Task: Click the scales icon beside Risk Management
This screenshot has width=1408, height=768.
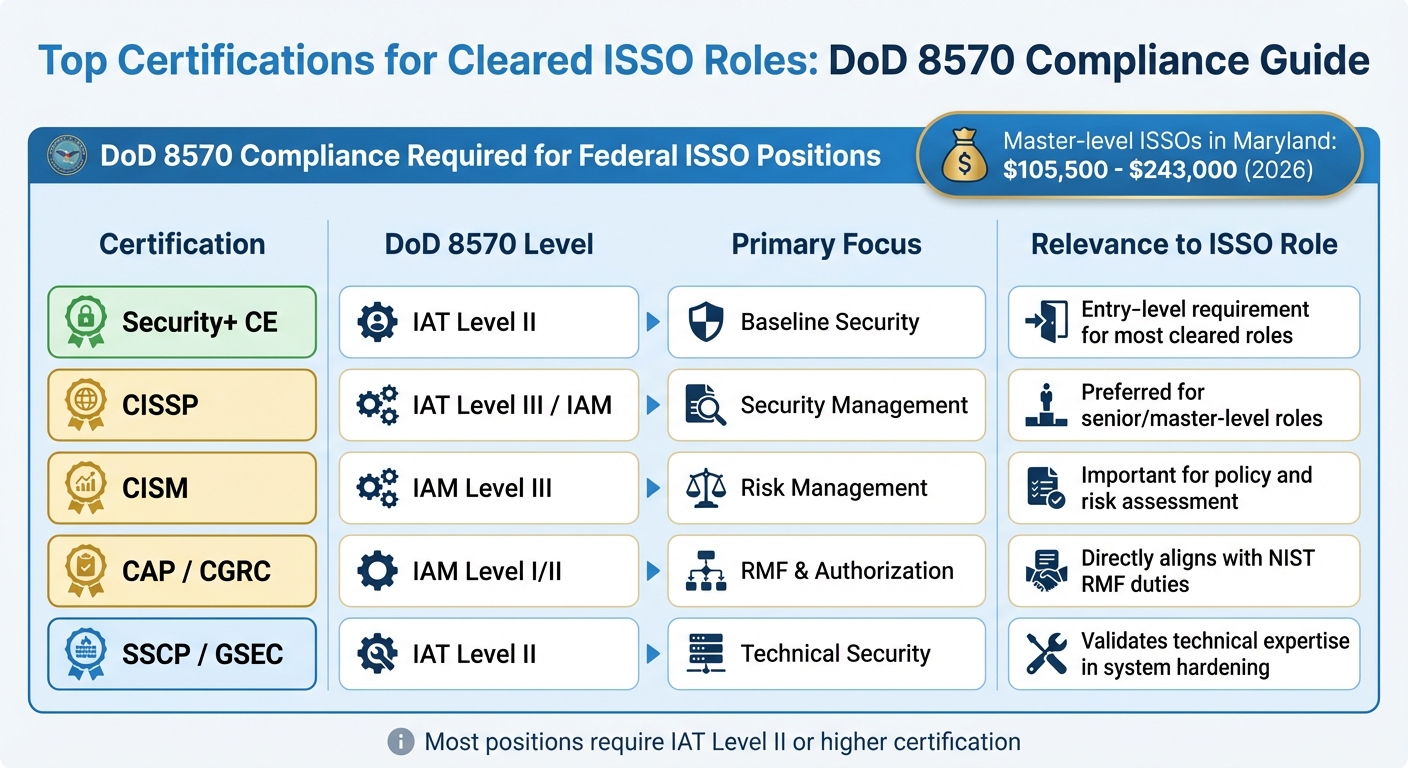Action: 706,488
